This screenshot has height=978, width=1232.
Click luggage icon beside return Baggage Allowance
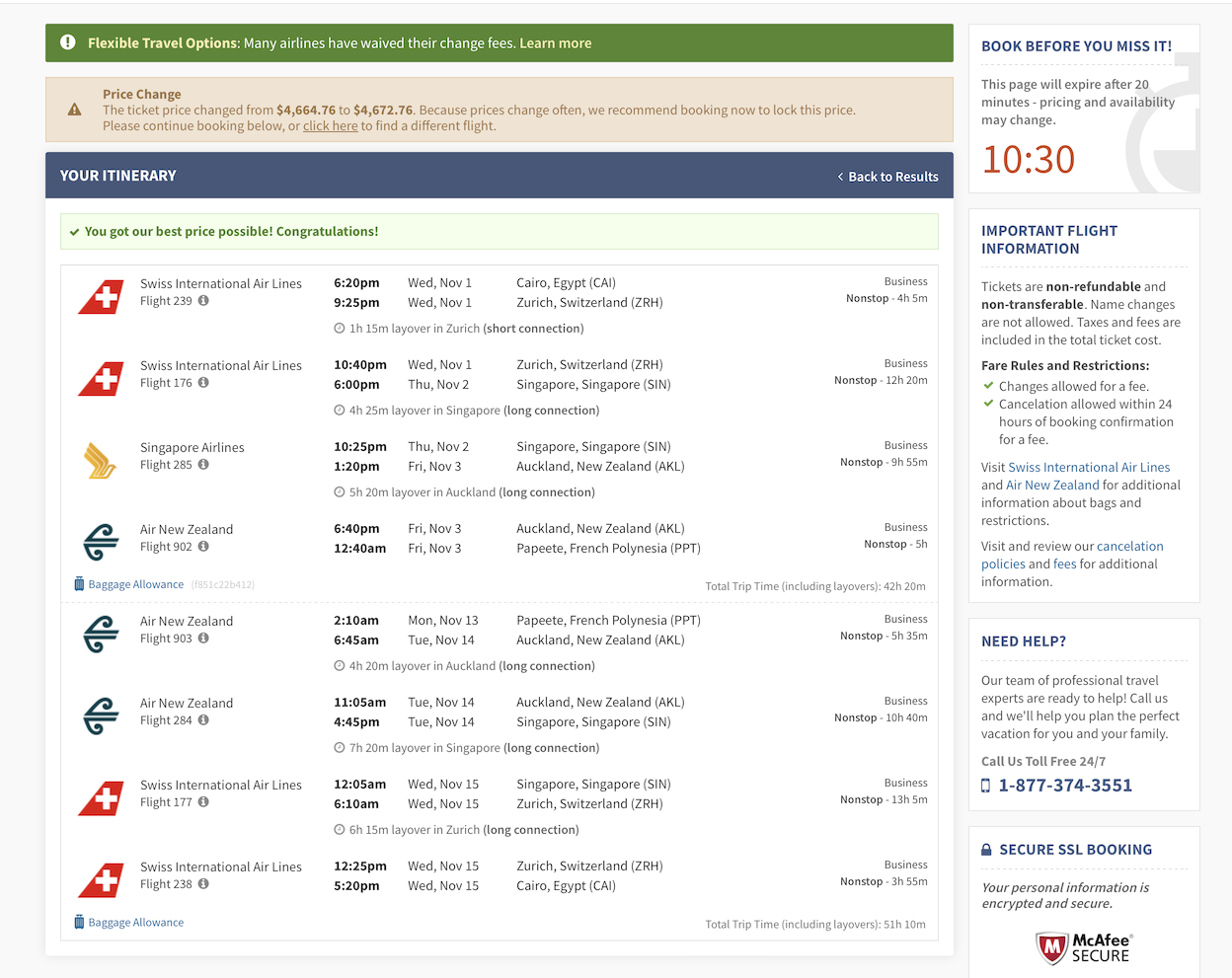(x=79, y=923)
